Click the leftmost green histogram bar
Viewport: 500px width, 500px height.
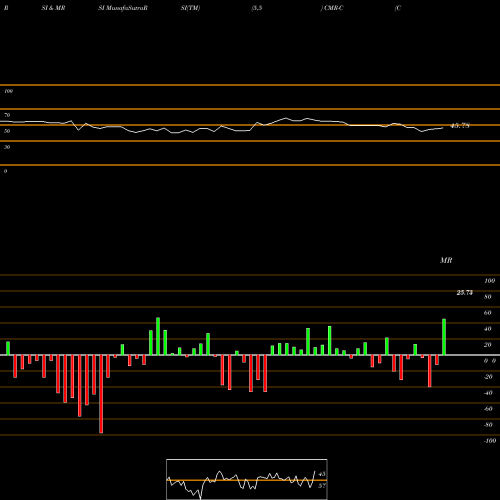tap(8, 348)
